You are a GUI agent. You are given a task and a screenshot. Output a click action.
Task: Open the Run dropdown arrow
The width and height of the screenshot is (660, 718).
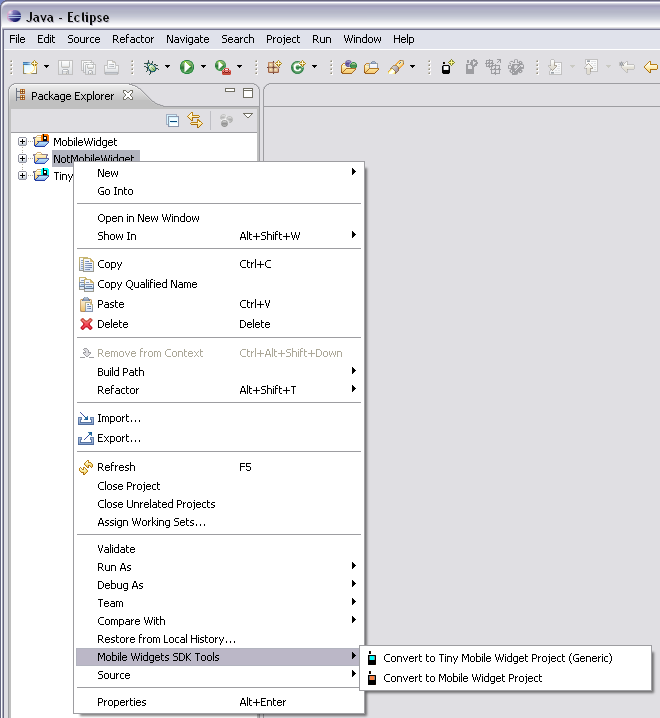pyautogui.click(x=203, y=67)
